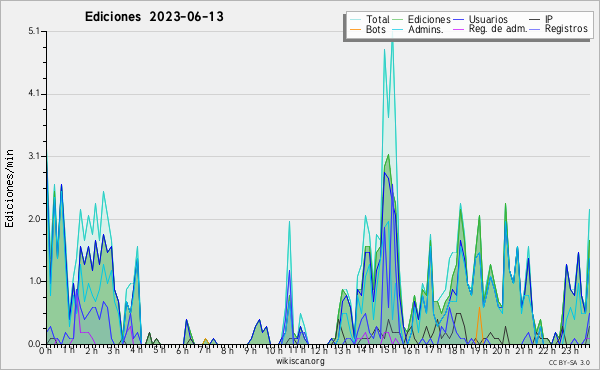
Task: Click the '18 h' x-axis label
Action: 456,350
